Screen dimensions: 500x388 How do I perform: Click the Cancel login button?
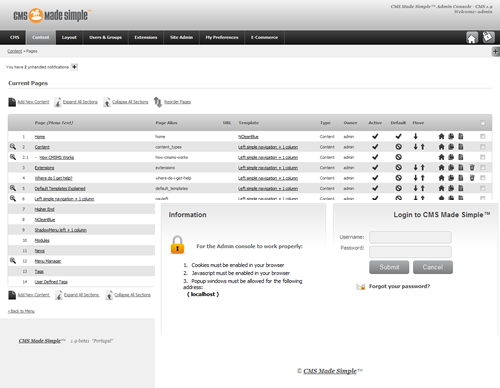coord(433,267)
